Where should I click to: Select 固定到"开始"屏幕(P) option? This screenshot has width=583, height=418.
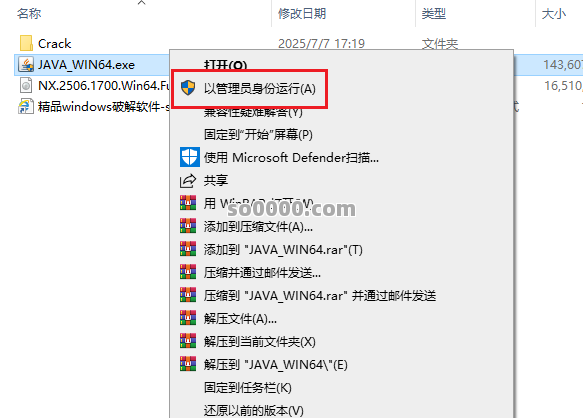(x=258, y=135)
